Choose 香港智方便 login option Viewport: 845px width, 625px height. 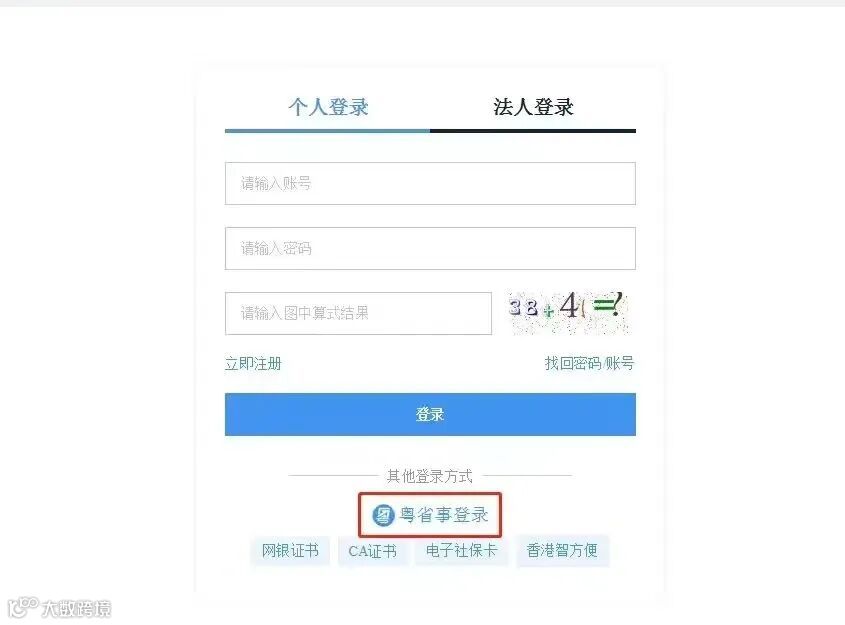[x=562, y=550]
